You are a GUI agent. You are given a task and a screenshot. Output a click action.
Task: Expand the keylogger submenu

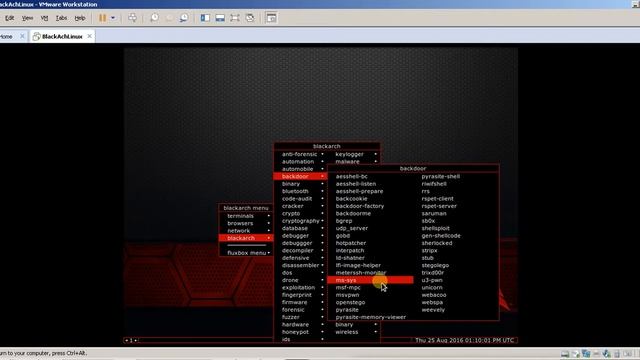353,154
